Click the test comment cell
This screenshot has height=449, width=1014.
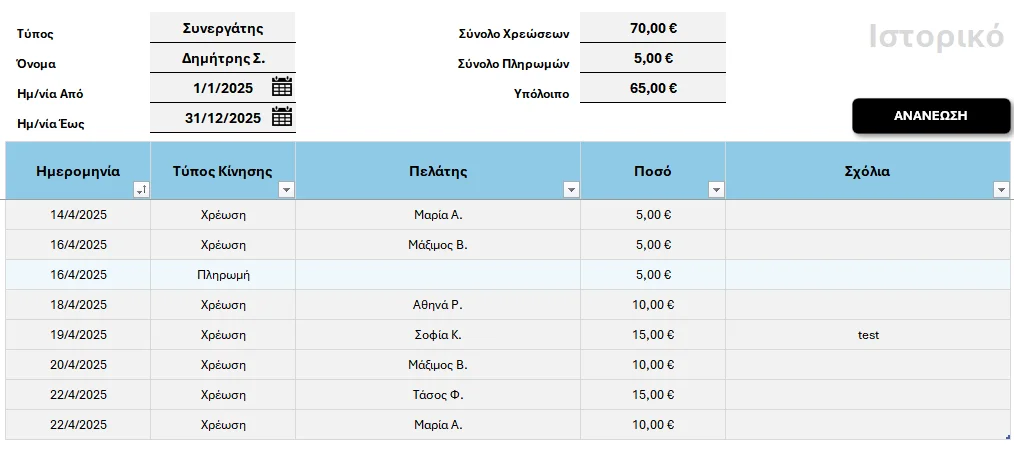pyautogui.click(x=868, y=335)
